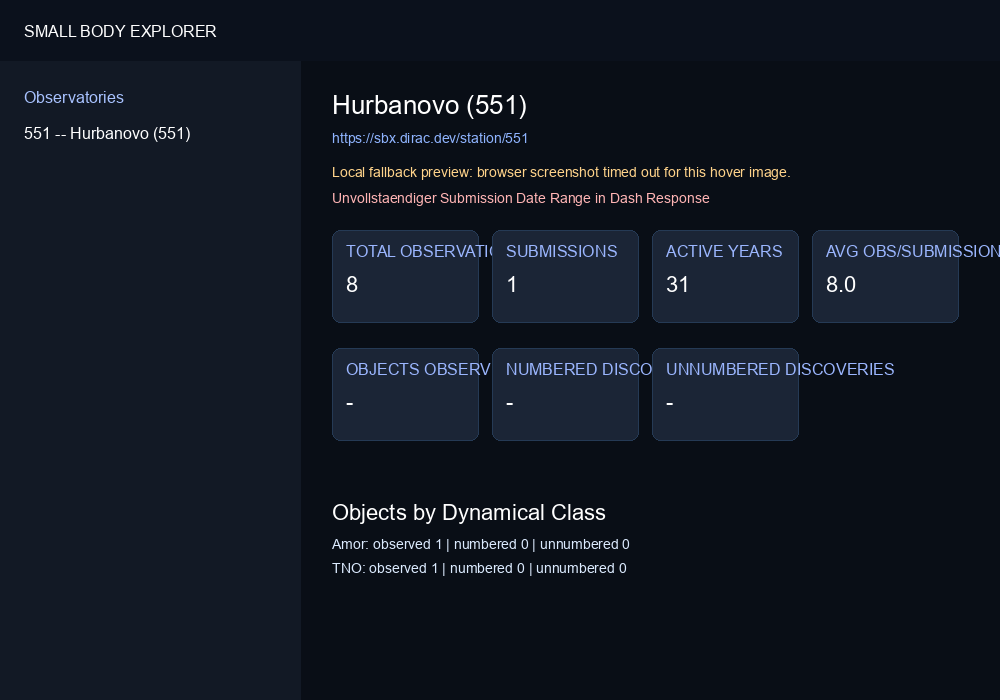The width and height of the screenshot is (1000, 700).
Task: Click the local fallback preview warning text
Action: coord(561,172)
